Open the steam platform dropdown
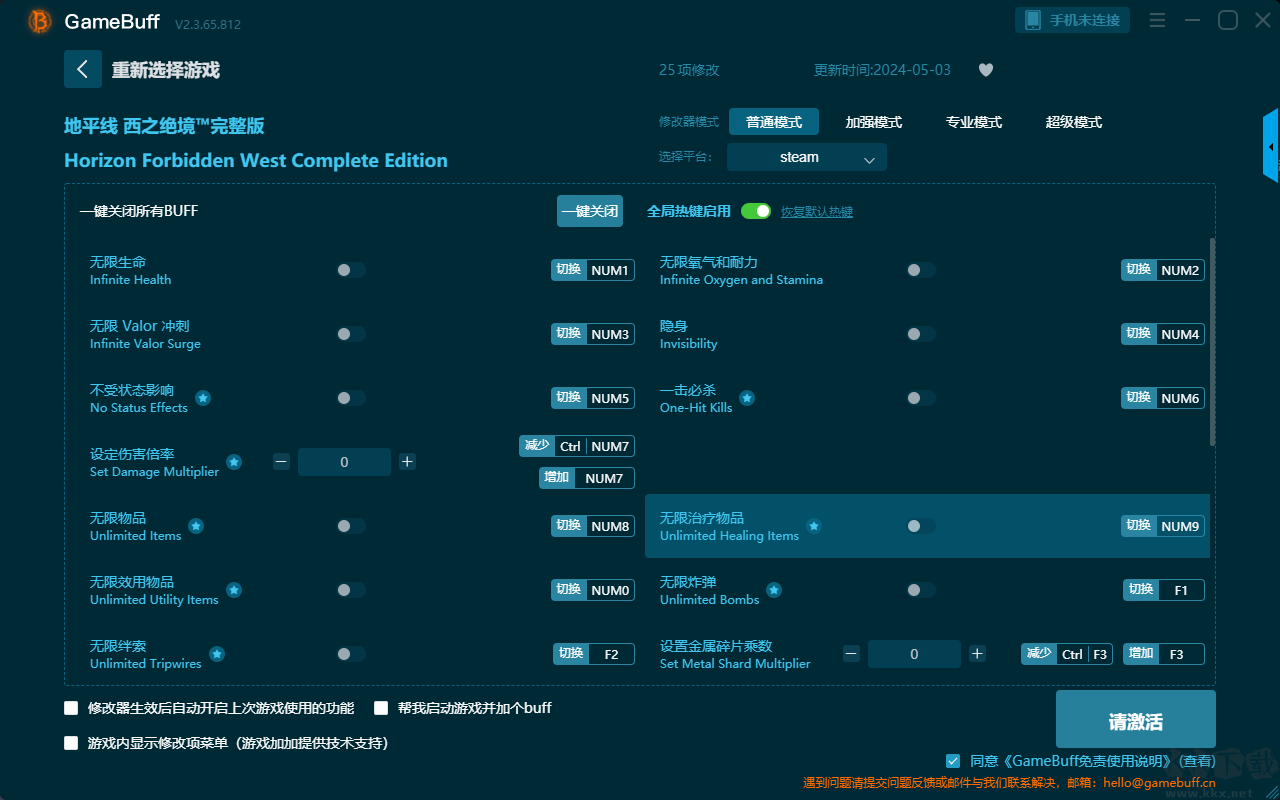This screenshot has width=1280, height=800. [807, 157]
